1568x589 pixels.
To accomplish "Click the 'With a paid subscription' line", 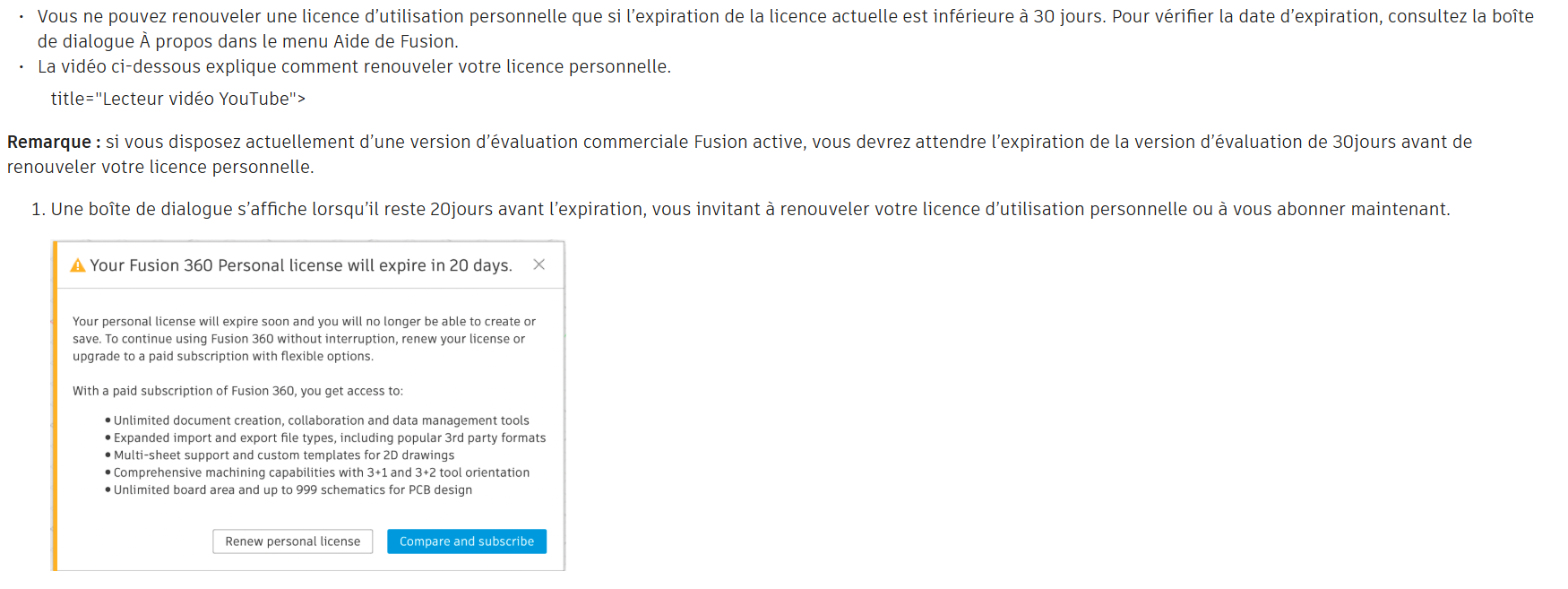I will point(237,391).
